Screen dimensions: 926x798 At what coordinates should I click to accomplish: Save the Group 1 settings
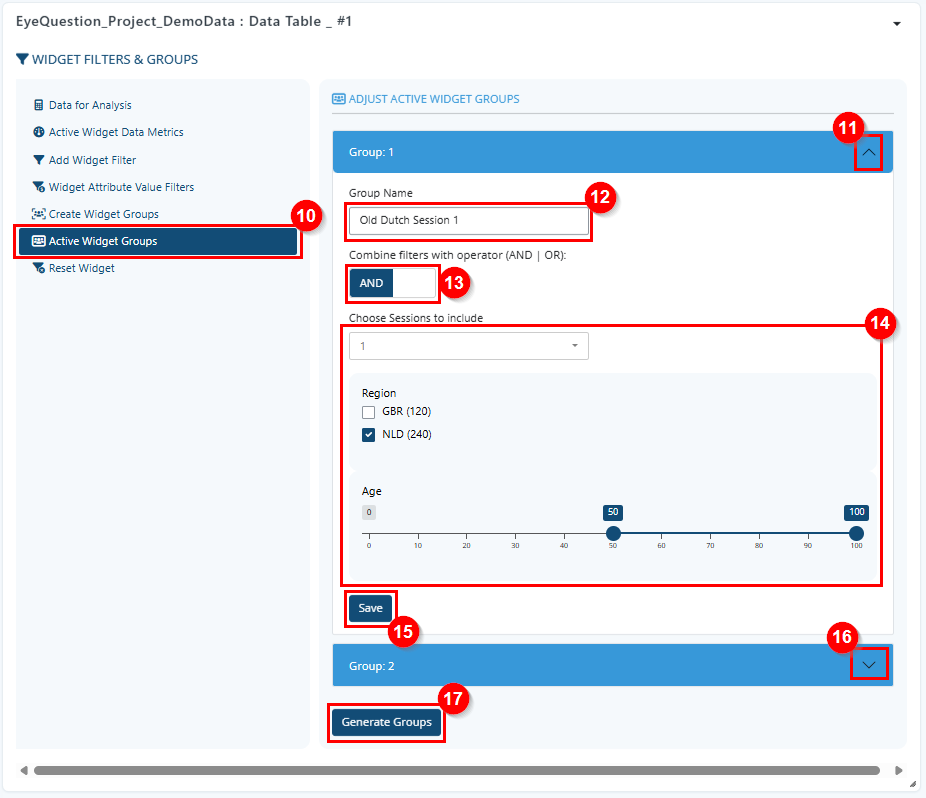click(x=370, y=608)
